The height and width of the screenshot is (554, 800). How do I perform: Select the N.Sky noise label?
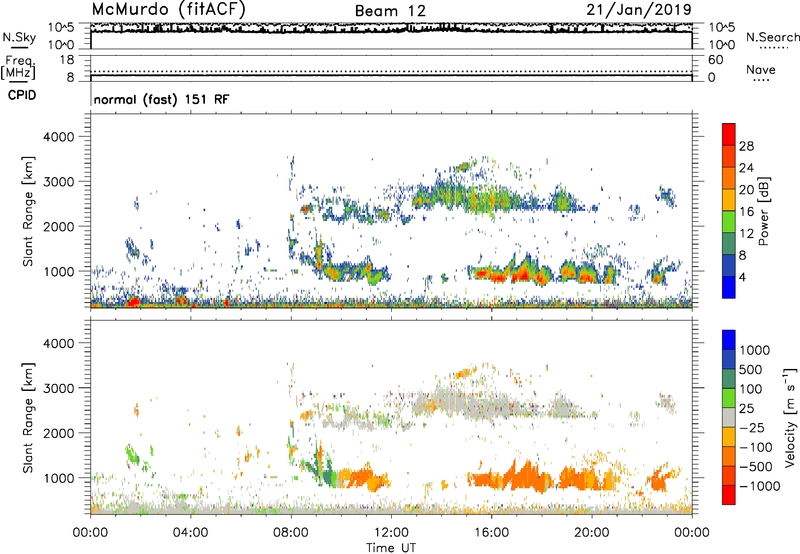click(x=19, y=37)
